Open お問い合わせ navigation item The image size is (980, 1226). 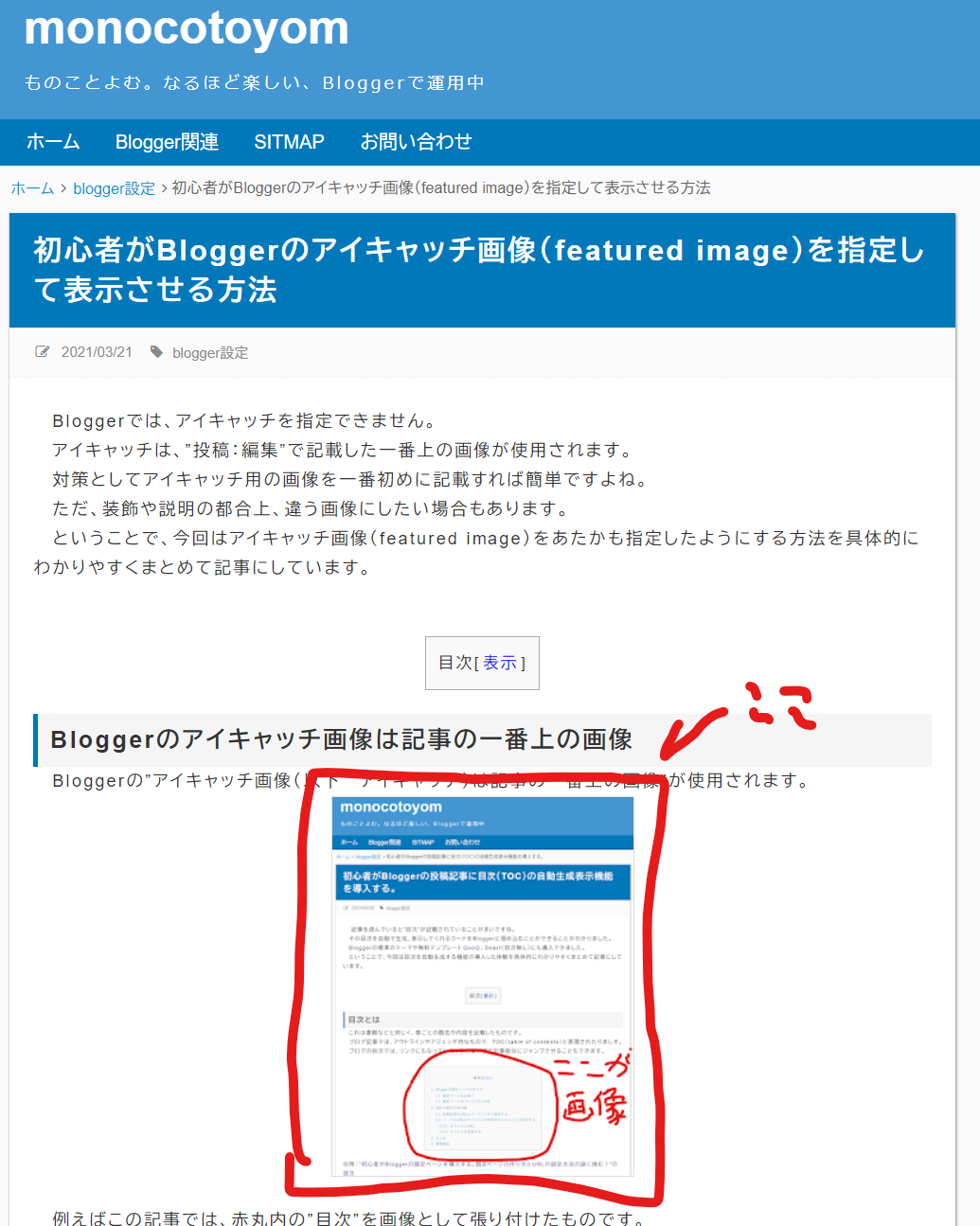click(x=416, y=142)
